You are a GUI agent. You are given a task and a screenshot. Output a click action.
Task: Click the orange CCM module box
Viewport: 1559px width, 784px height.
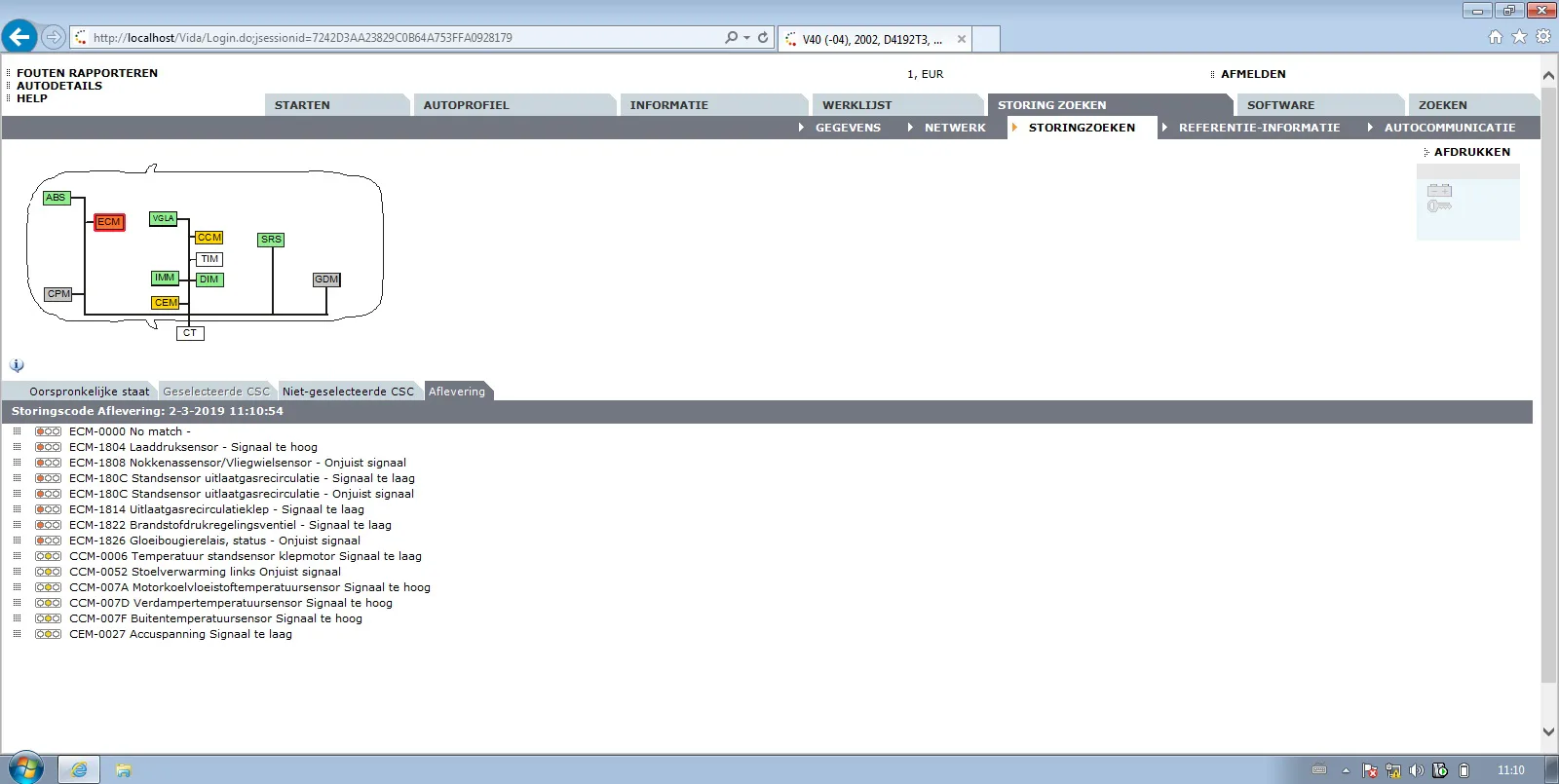coord(209,238)
